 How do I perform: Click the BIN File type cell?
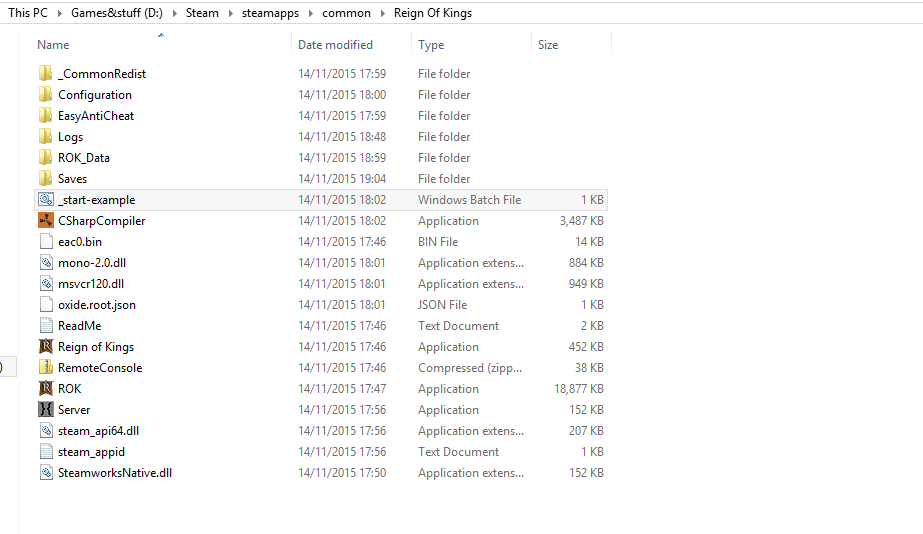[438, 242]
